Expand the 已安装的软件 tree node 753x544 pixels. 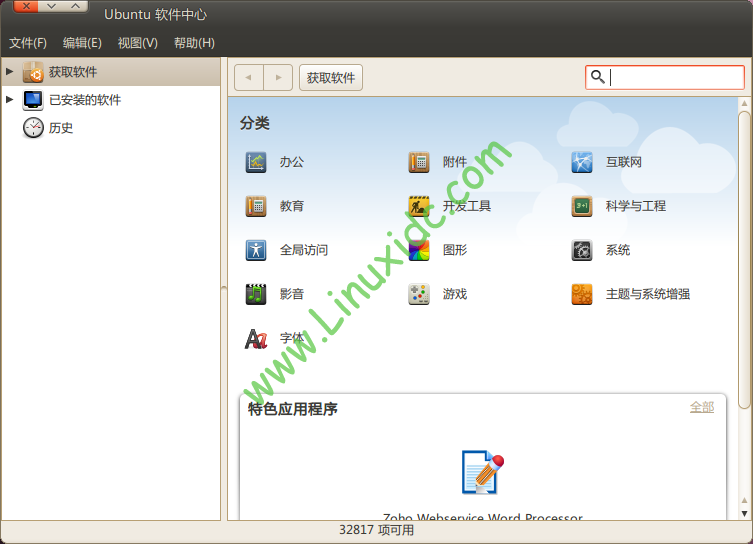9,99
